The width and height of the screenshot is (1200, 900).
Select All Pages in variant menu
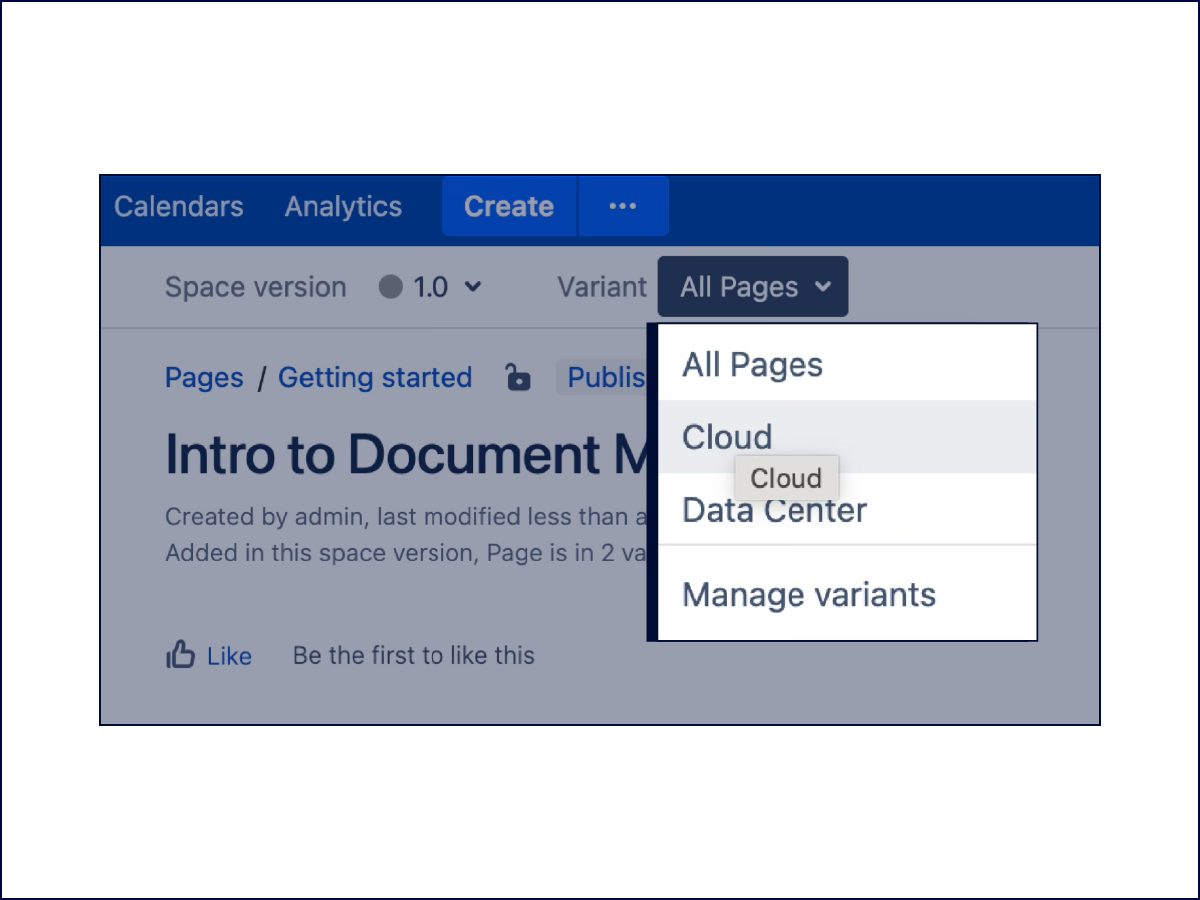pyautogui.click(x=847, y=365)
